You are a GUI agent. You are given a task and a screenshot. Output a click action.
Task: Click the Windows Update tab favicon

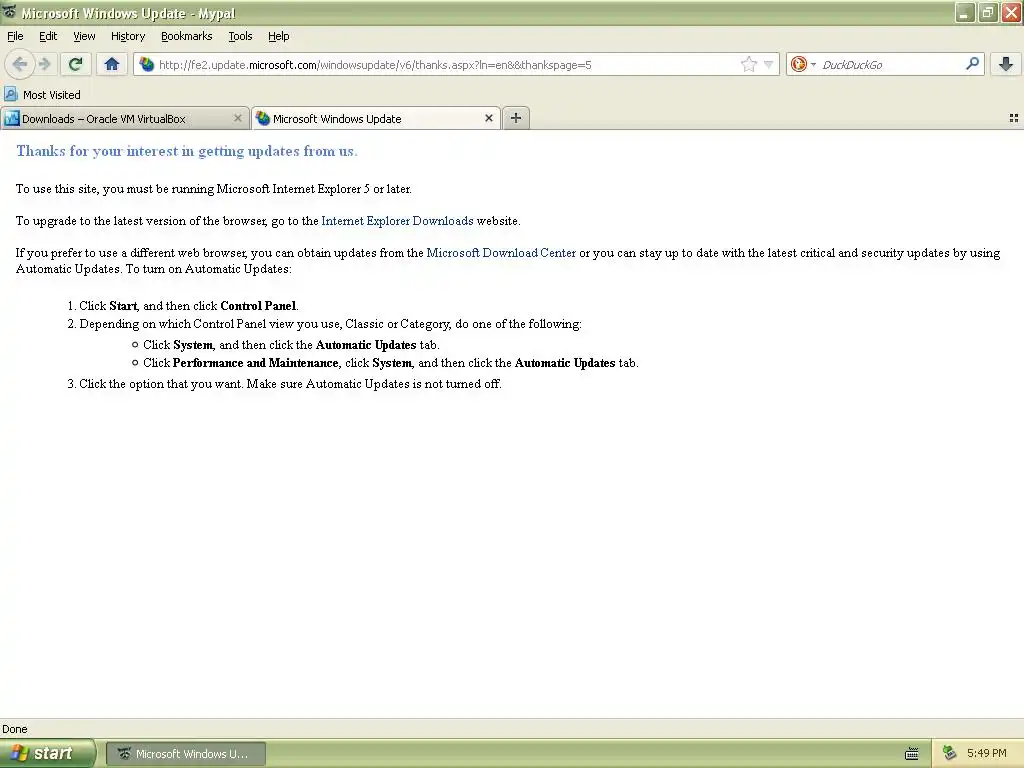263,118
